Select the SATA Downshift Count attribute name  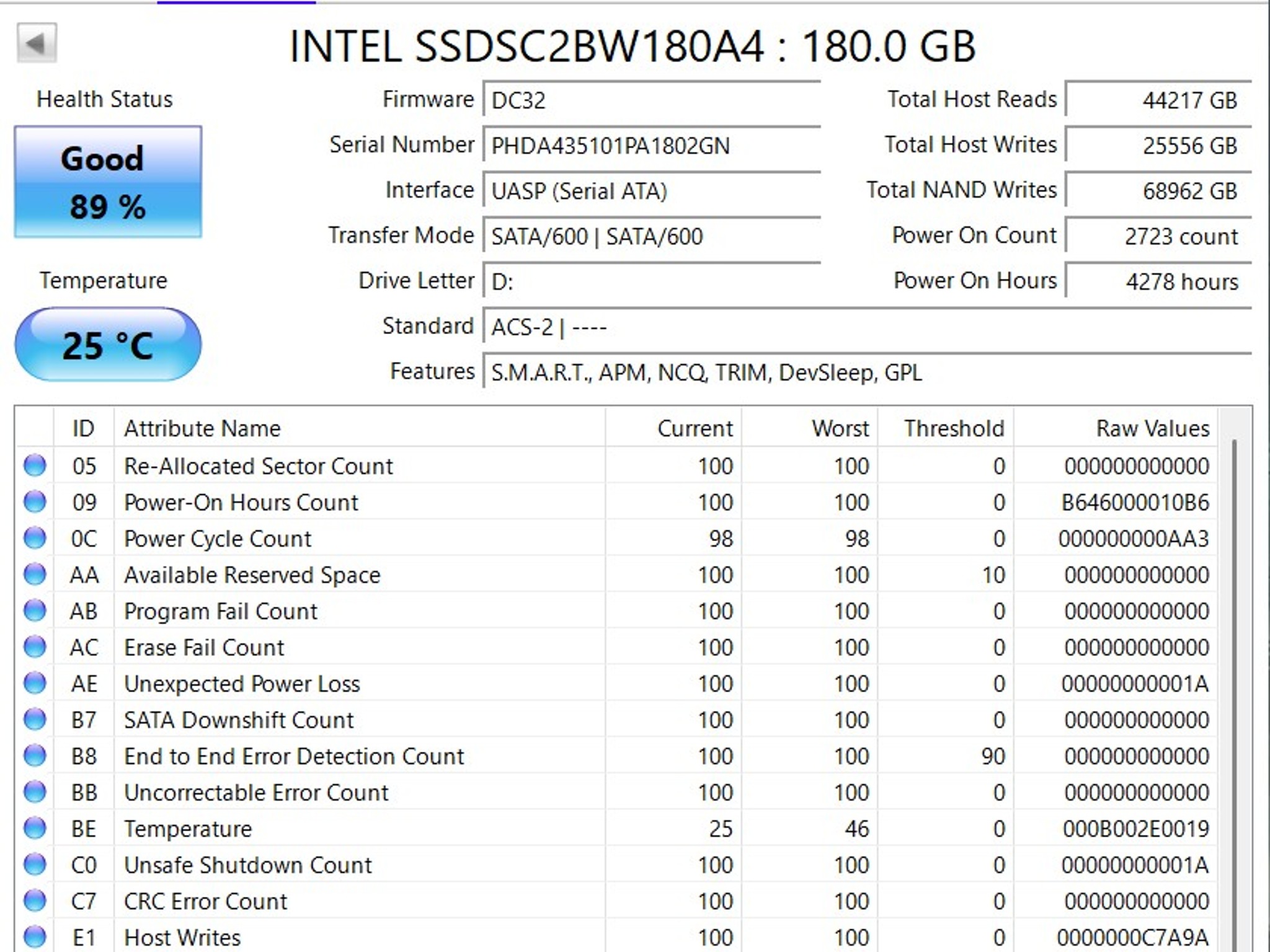click(x=239, y=720)
